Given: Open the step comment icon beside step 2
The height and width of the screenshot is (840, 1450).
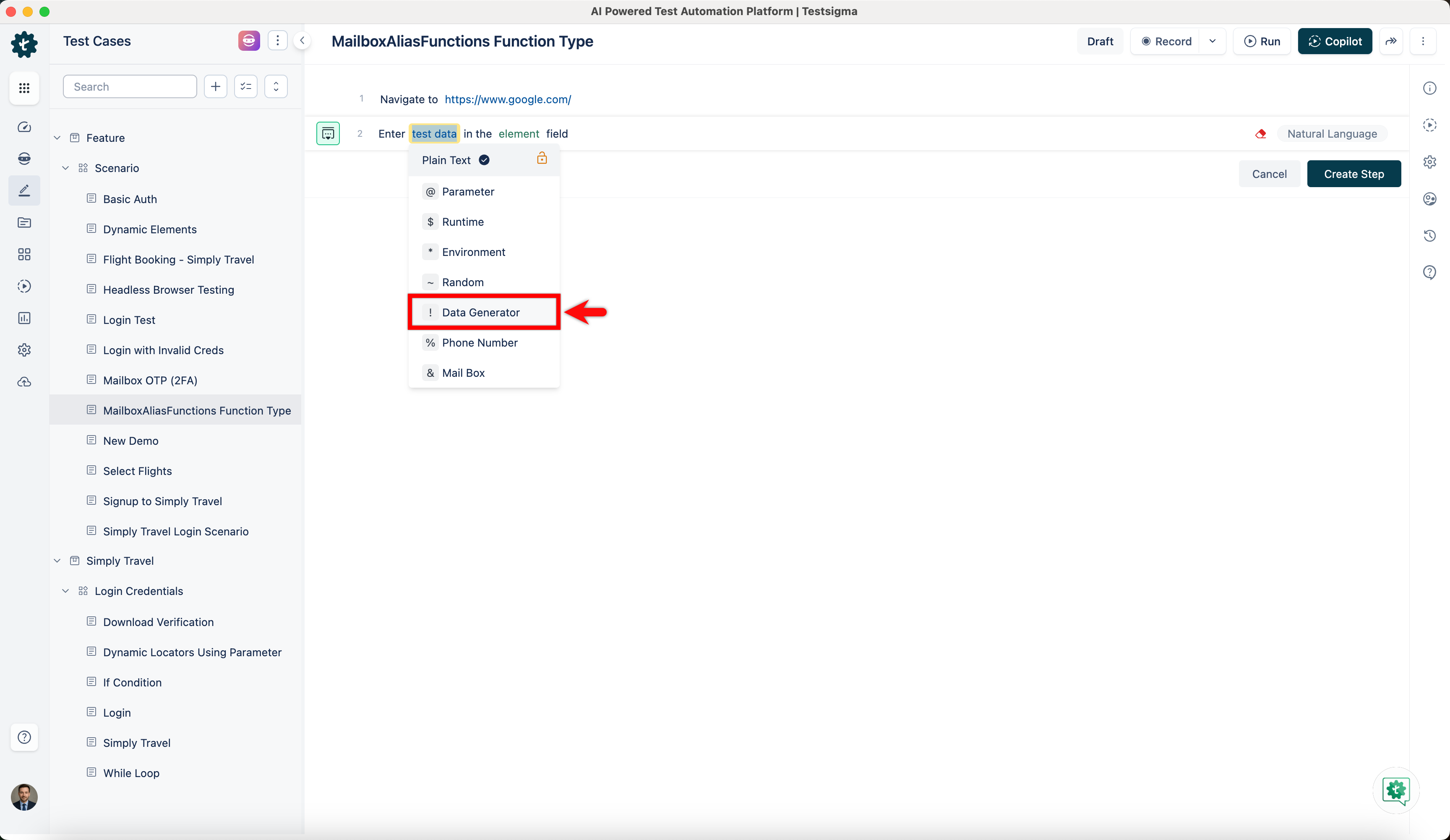Looking at the screenshot, I should tap(328, 134).
